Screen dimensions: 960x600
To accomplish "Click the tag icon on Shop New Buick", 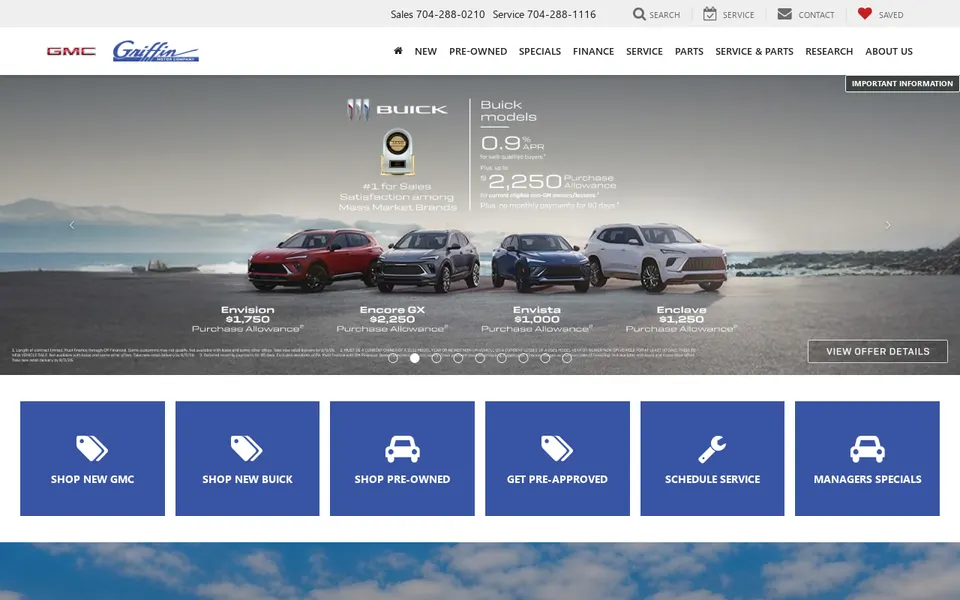I will pos(247,448).
